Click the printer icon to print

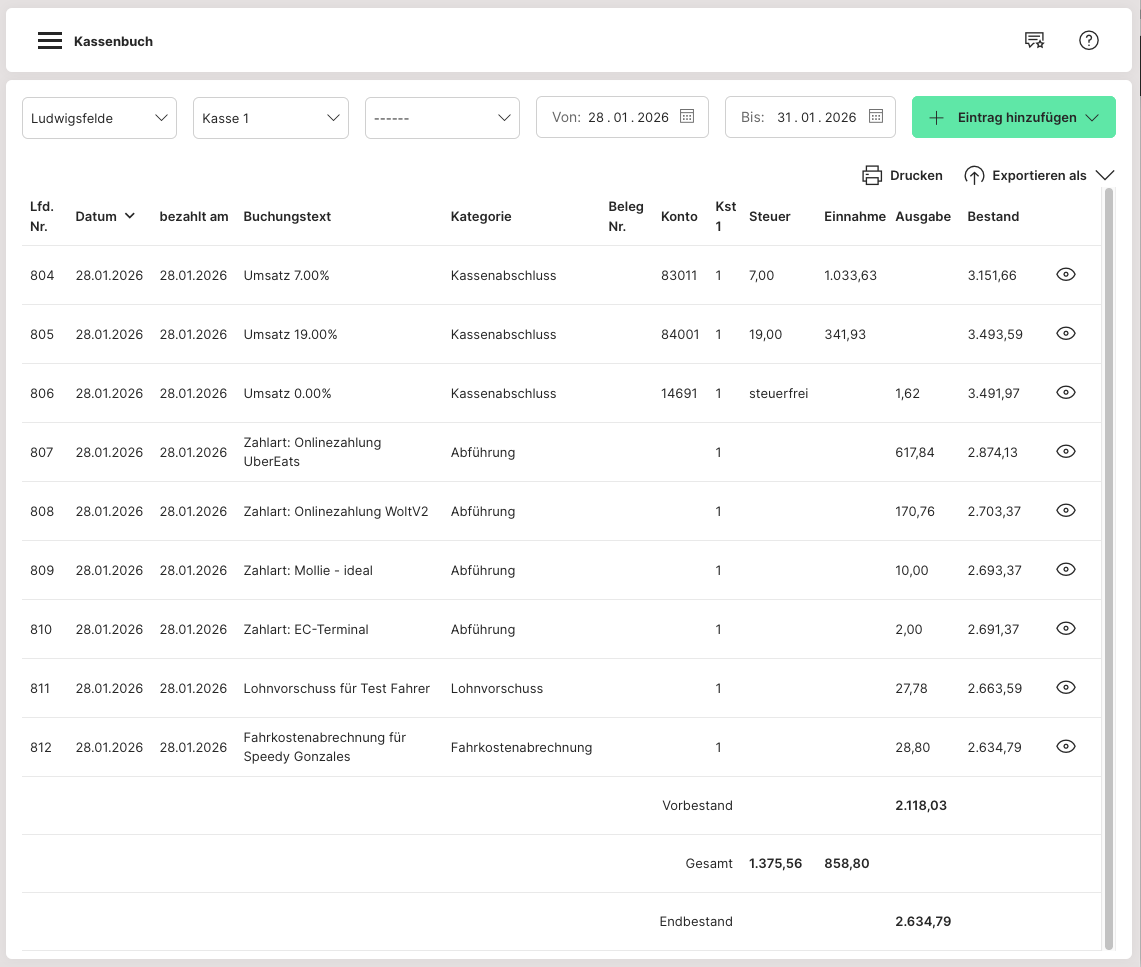[872, 175]
